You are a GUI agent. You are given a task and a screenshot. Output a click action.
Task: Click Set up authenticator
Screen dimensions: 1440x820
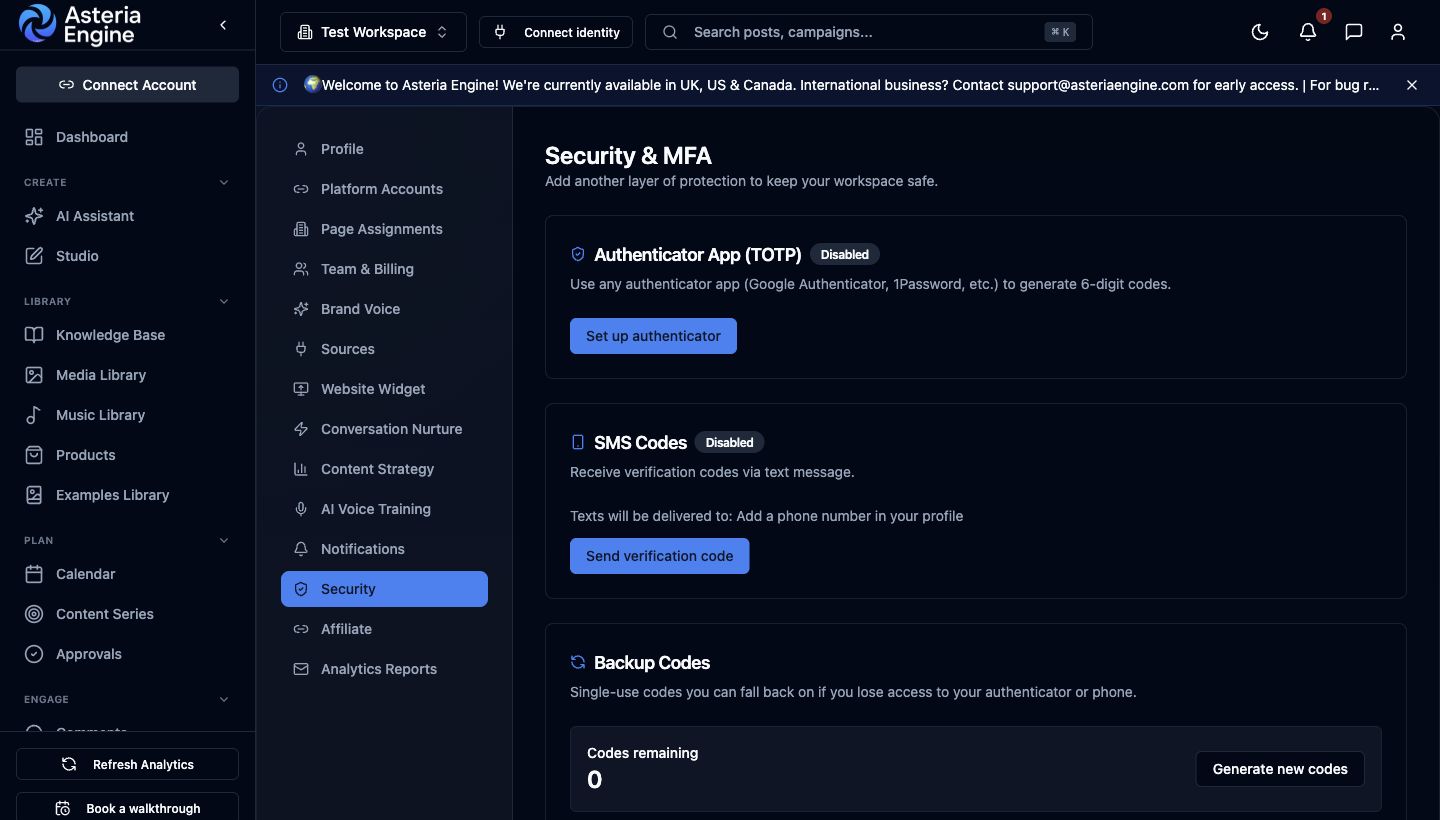tap(653, 336)
